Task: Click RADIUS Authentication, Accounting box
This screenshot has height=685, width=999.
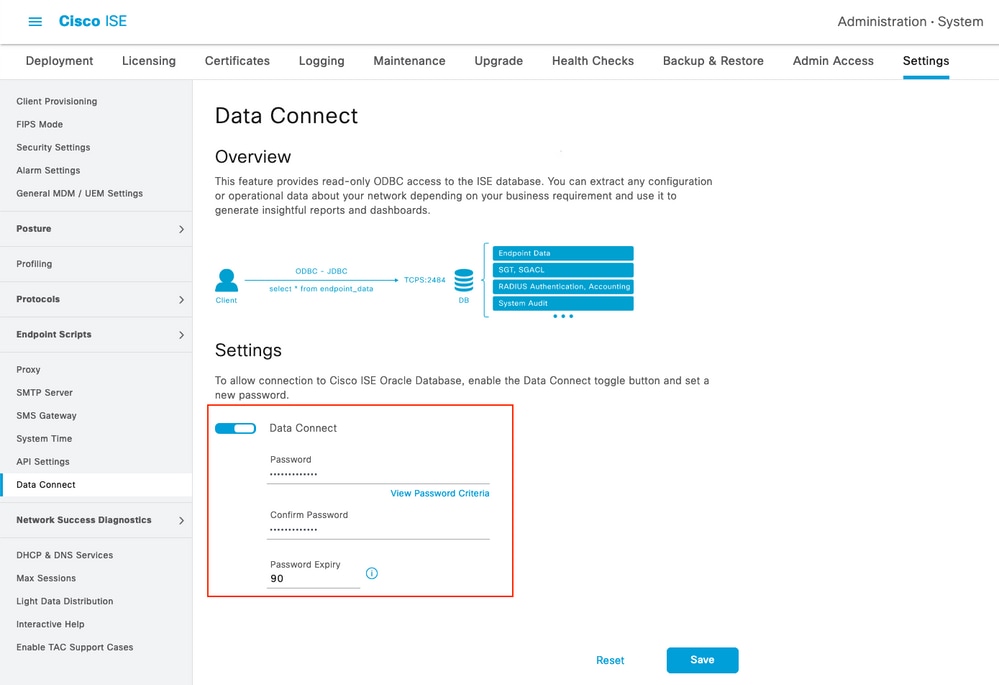Action: point(563,286)
